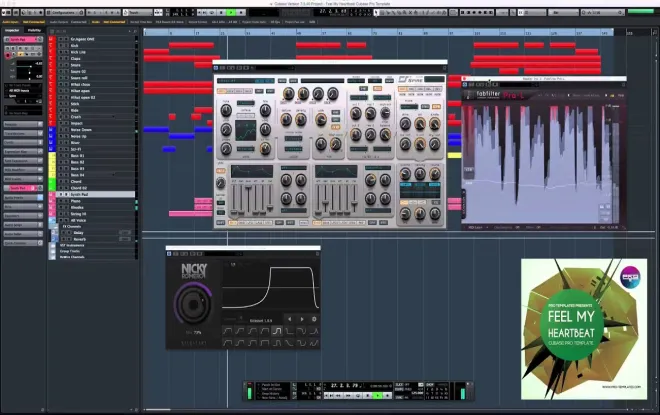Expand the Expression Map section in Inspector
660x415 pixels.
coord(23,152)
